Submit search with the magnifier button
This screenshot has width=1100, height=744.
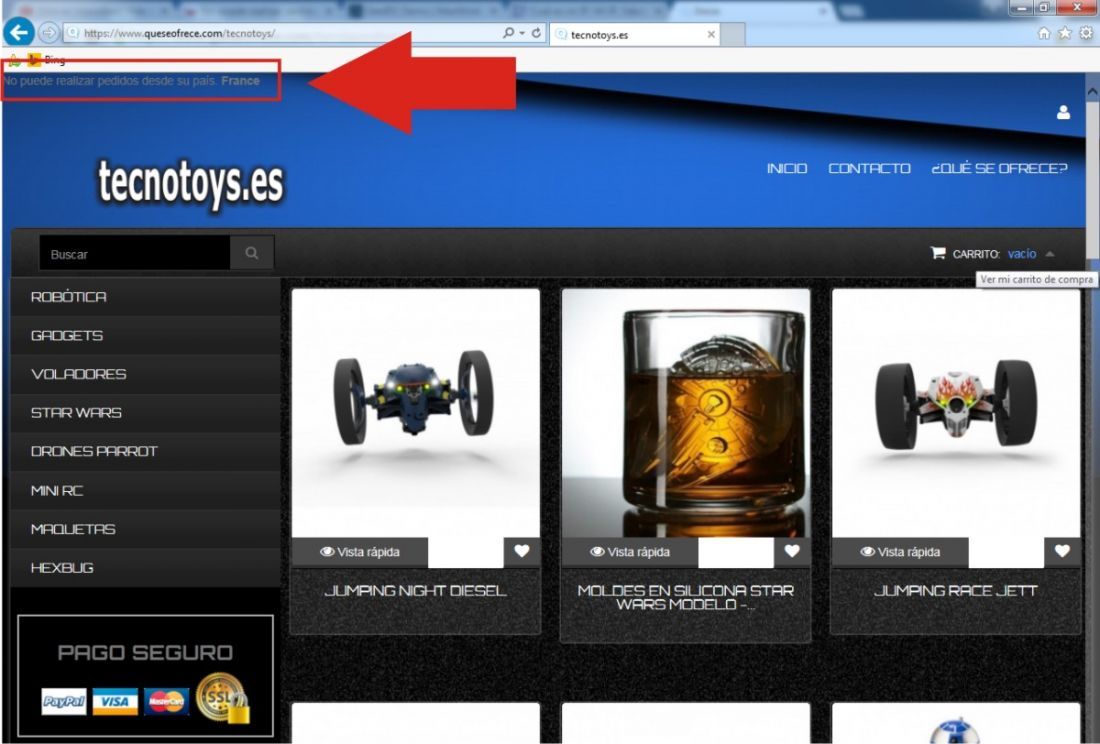(252, 253)
